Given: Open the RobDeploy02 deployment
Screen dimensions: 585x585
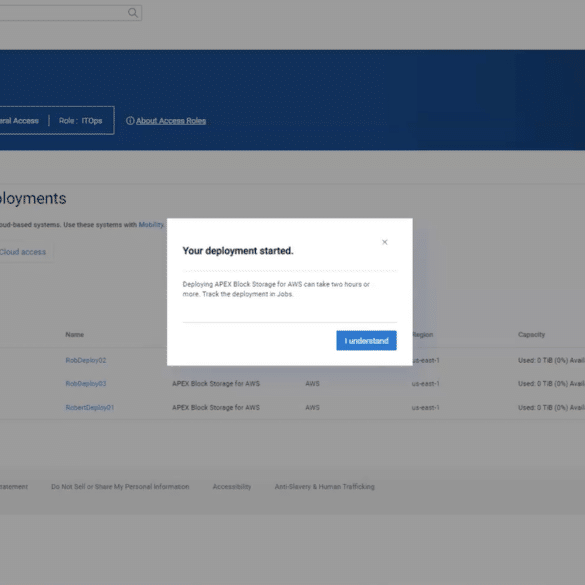Looking at the screenshot, I should (x=86, y=360).
